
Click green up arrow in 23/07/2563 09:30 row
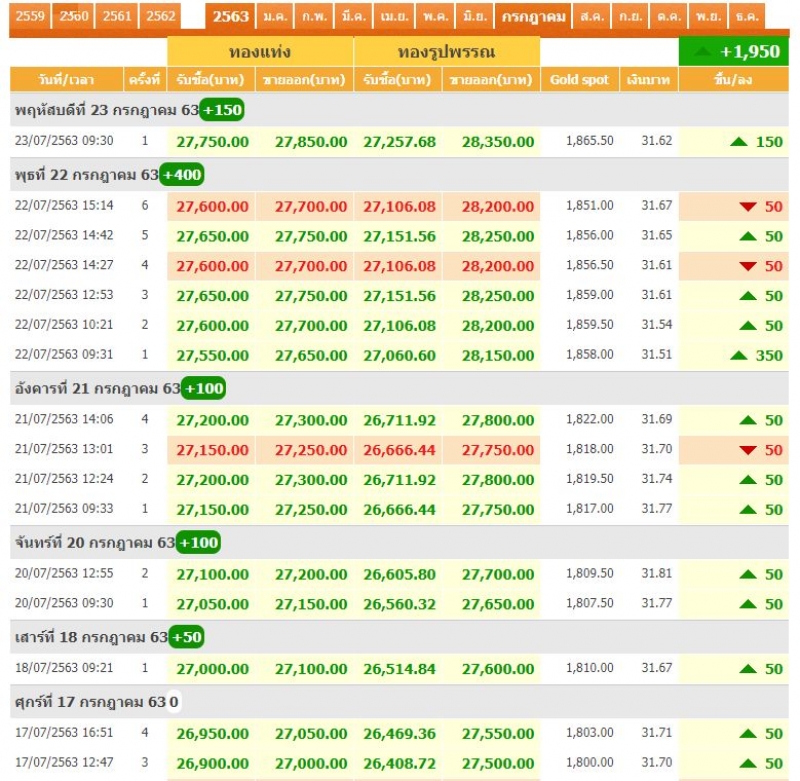point(739,142)
